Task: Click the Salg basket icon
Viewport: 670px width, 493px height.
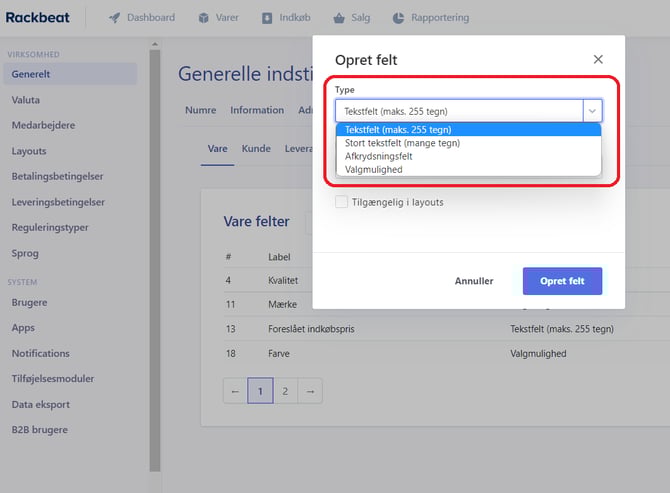Action: coord(339,18)
